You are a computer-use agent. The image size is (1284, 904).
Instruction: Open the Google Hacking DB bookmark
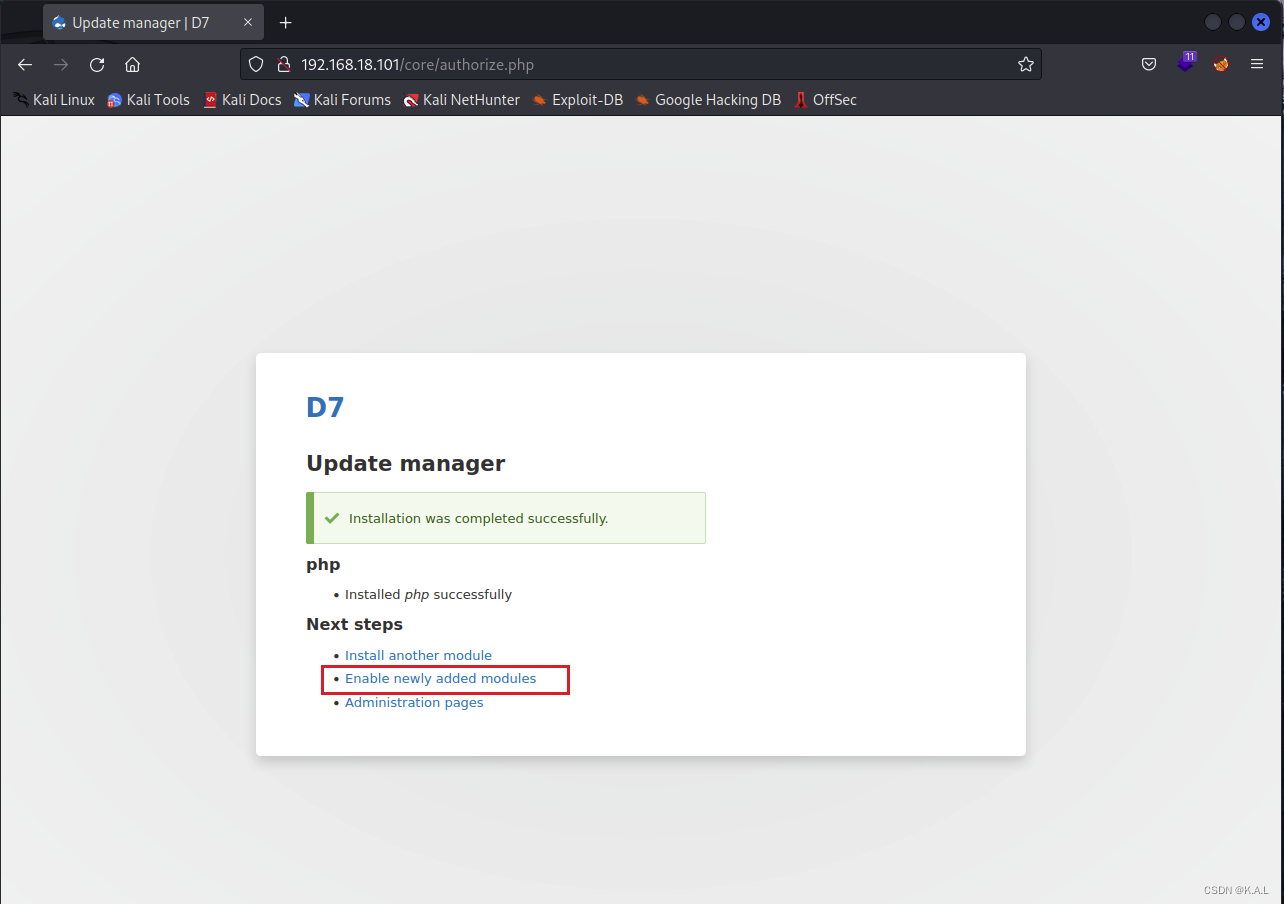708,100
